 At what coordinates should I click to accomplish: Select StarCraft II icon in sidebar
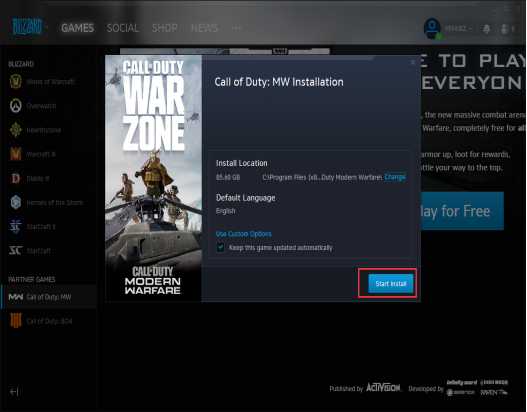pos(15,226)
